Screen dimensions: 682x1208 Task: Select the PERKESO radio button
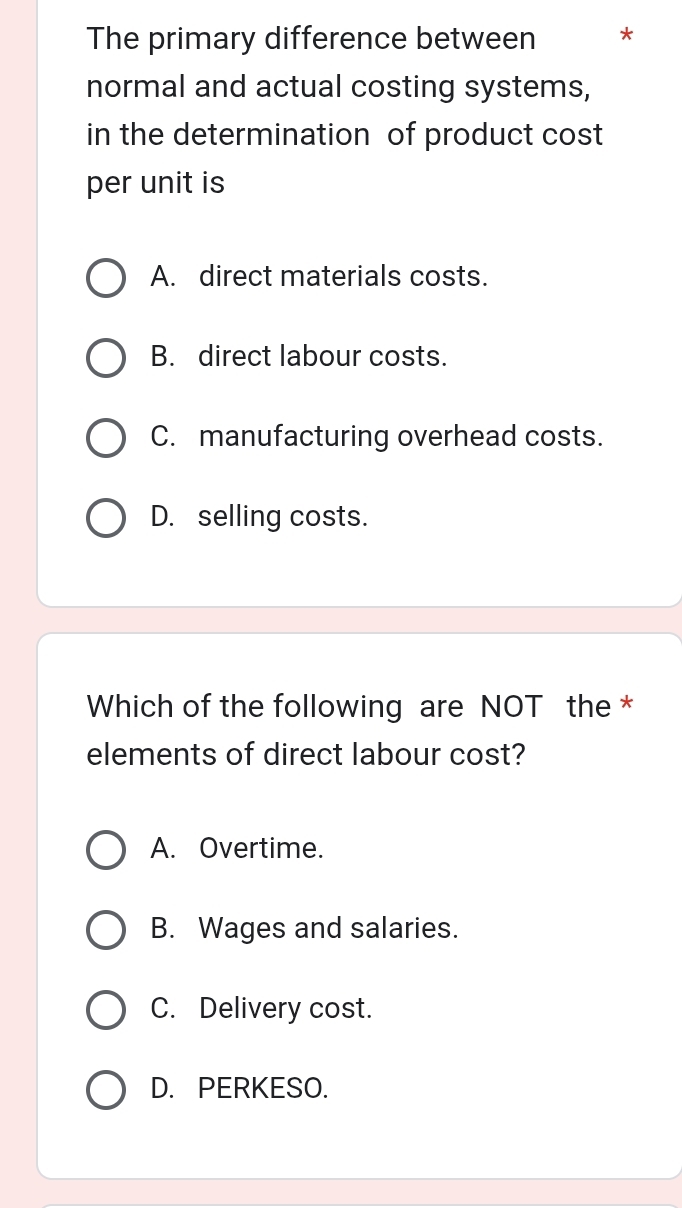[106, 1089]
